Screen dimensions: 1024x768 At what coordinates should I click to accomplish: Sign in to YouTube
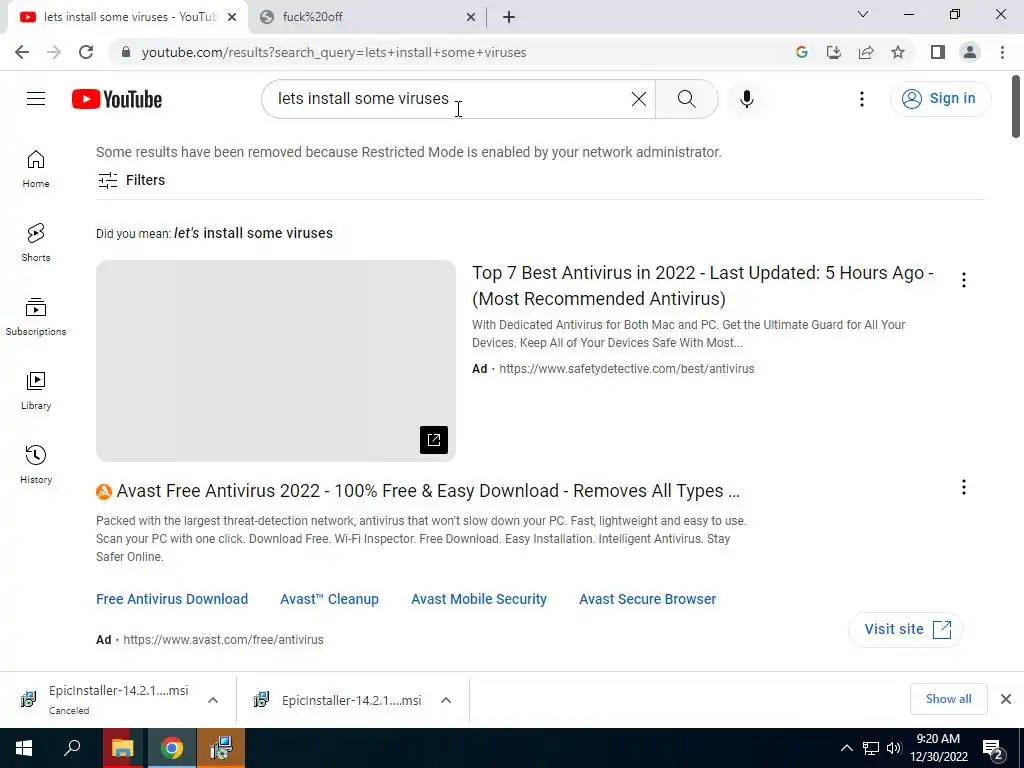coord(940,99)
